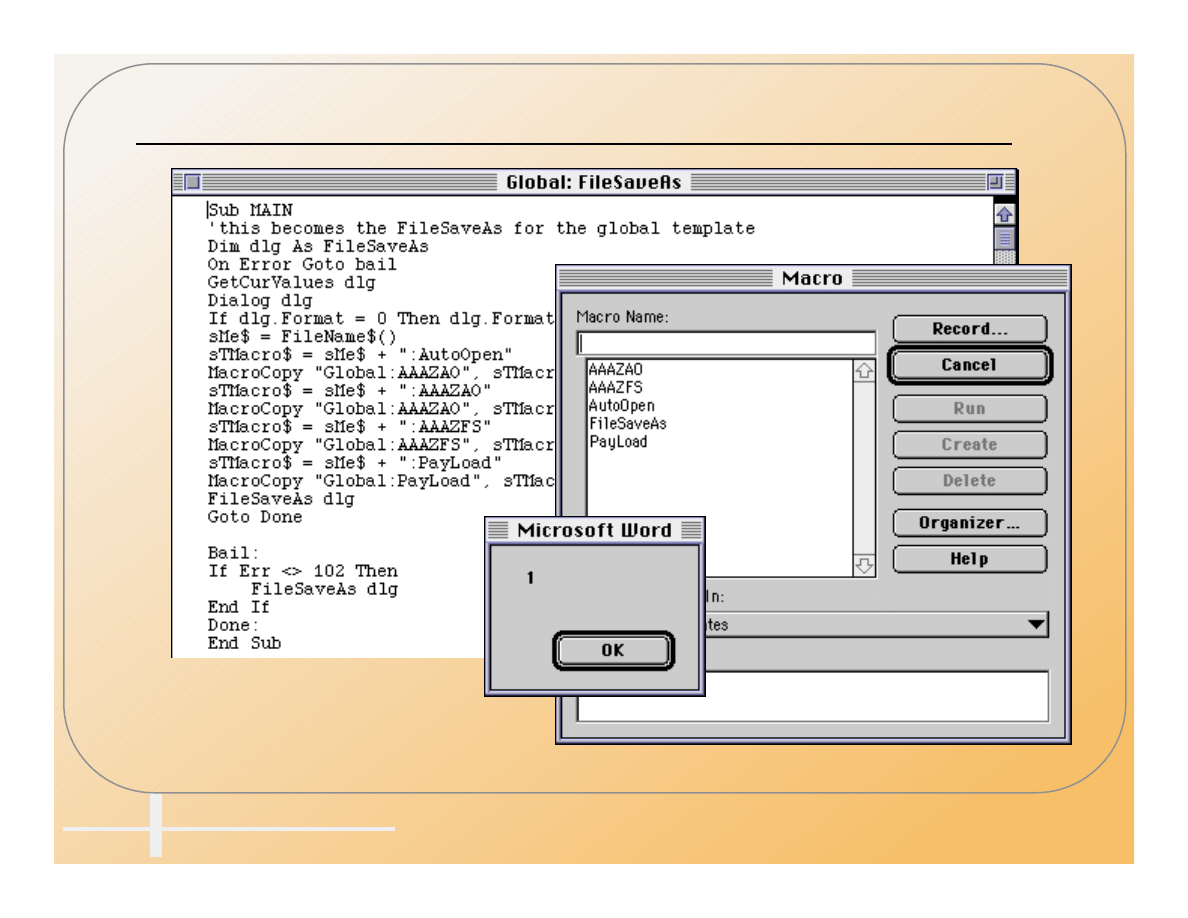Screen dimensions: 1188x918
Task: Dismiss the Microsoft Word alert with OK
Action: [612, 651]
